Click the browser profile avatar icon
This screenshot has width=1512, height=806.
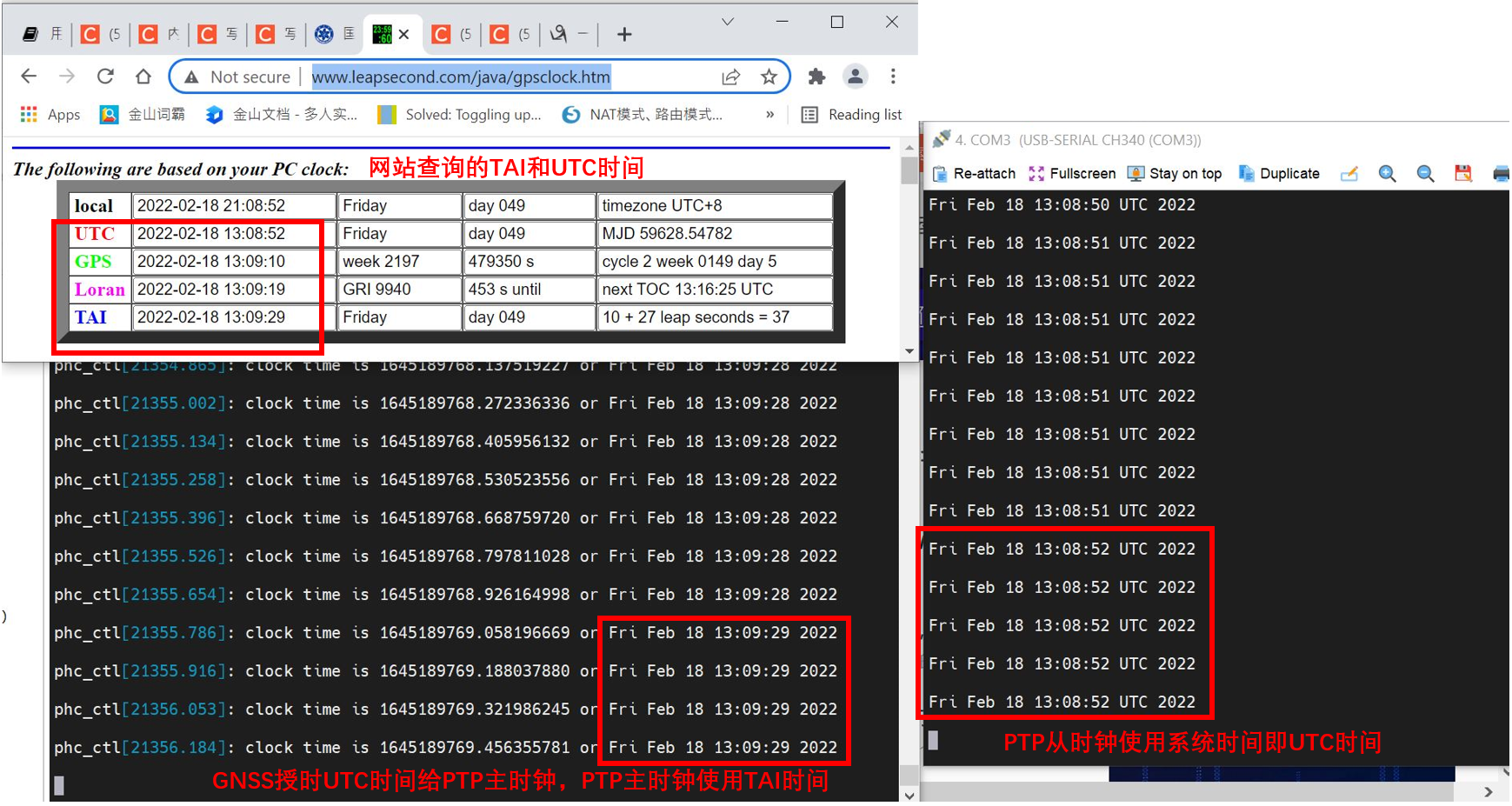856,77
